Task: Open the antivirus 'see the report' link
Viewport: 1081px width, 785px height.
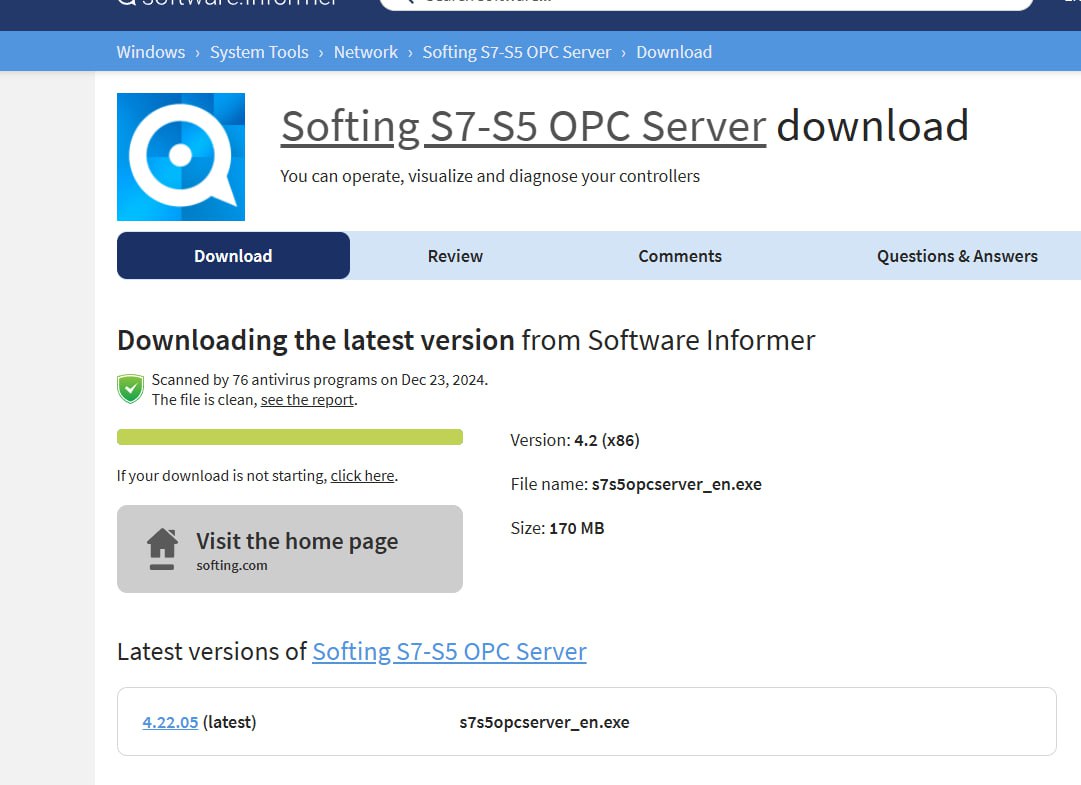Action: point(307,400)
